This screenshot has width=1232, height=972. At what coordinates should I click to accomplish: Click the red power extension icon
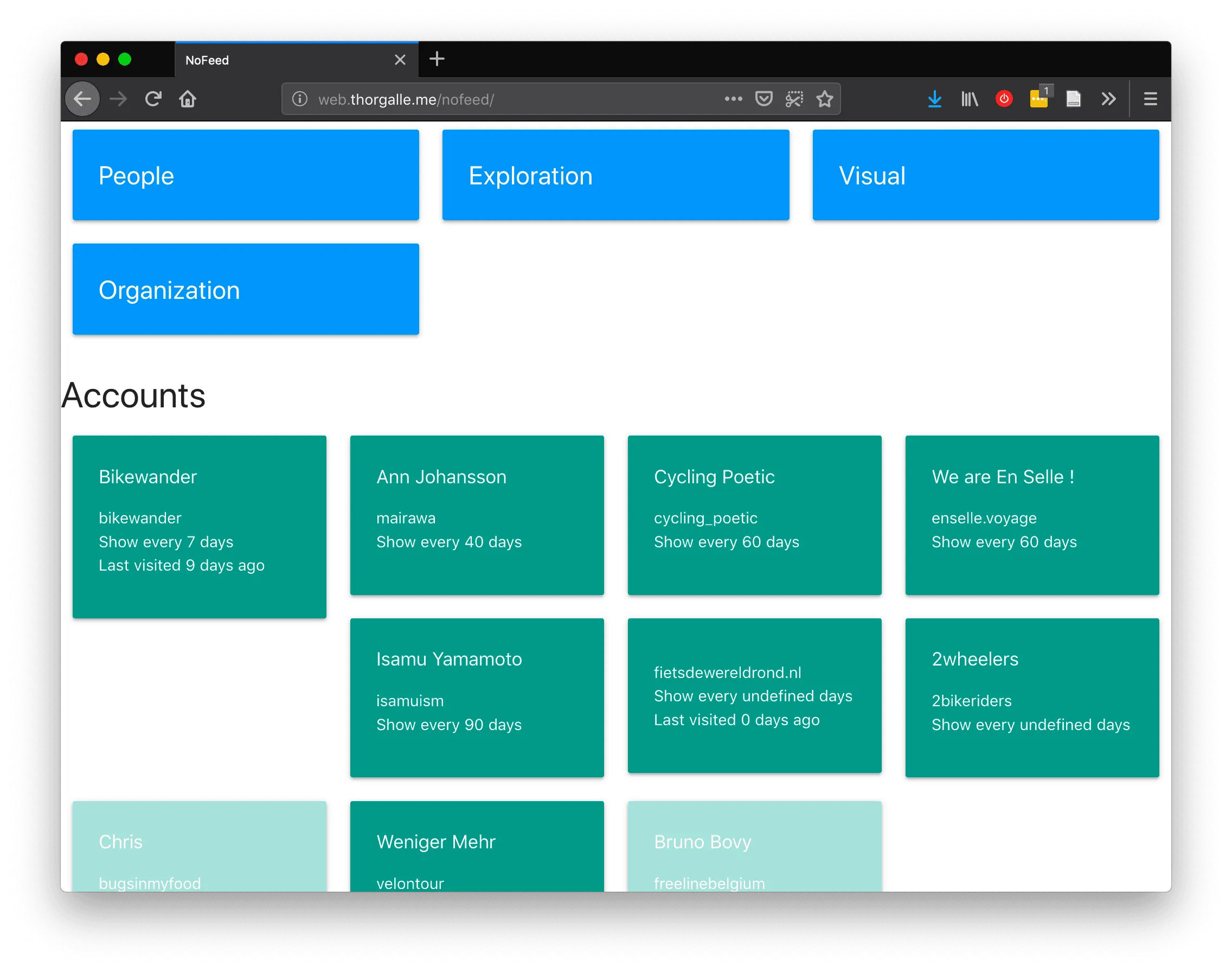pyautogui.click(x=1004, y=99)
